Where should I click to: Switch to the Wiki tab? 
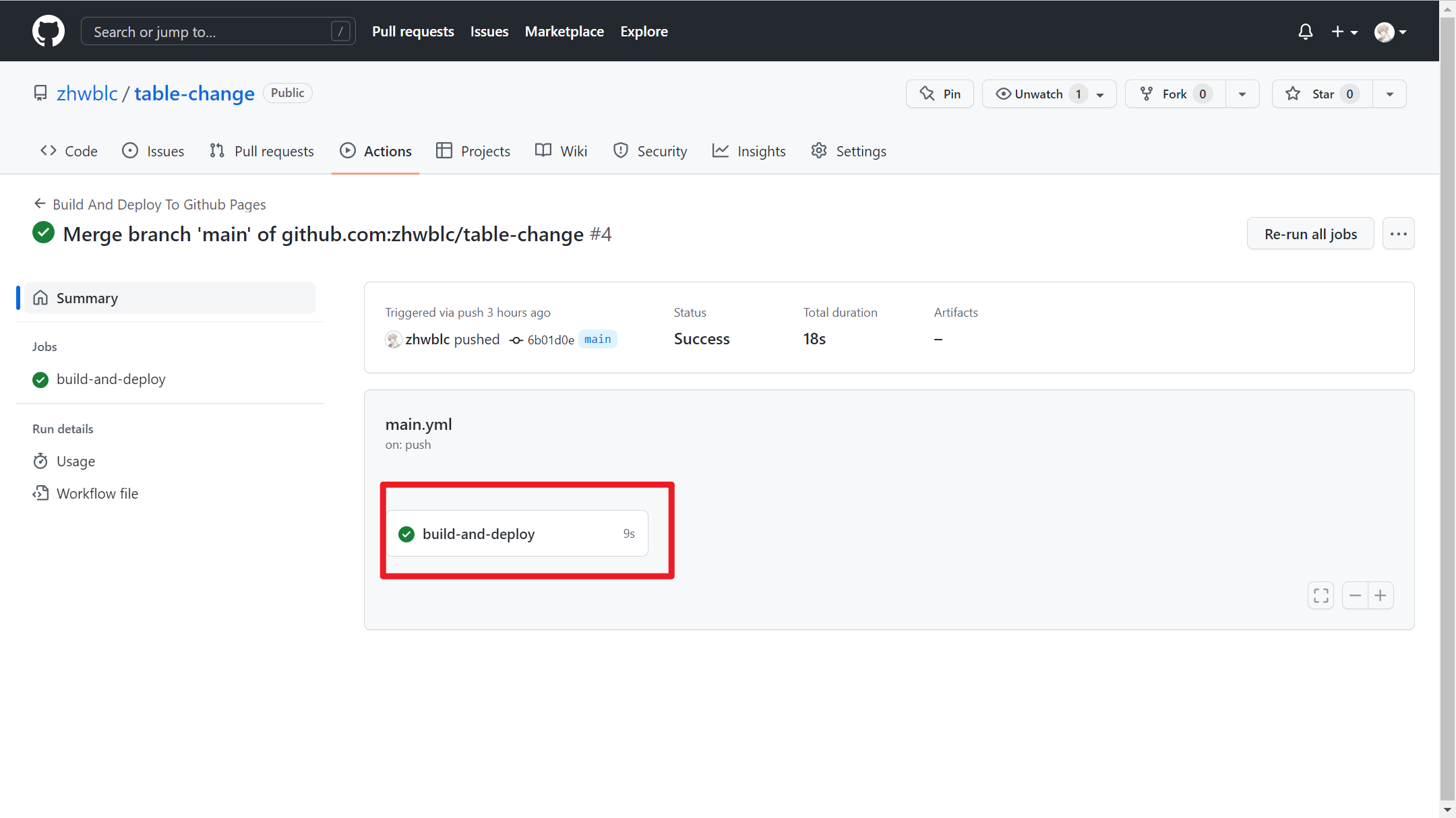(x=562, y=151)
